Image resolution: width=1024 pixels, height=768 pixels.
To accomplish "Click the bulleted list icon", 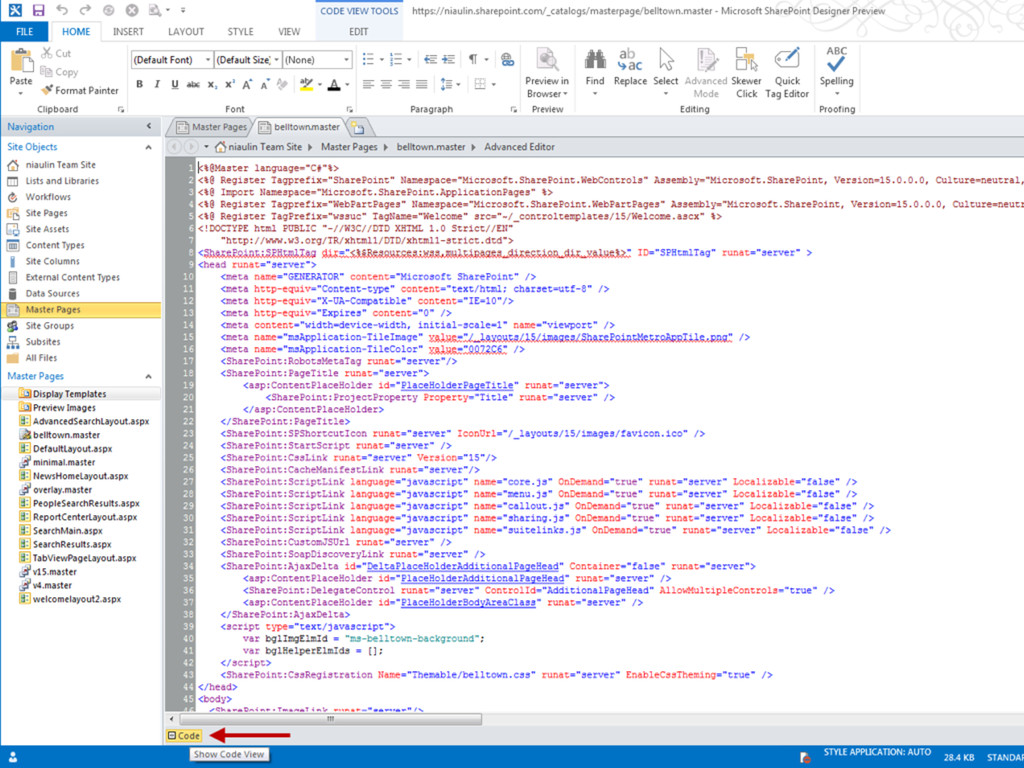I will click(368, 59).
